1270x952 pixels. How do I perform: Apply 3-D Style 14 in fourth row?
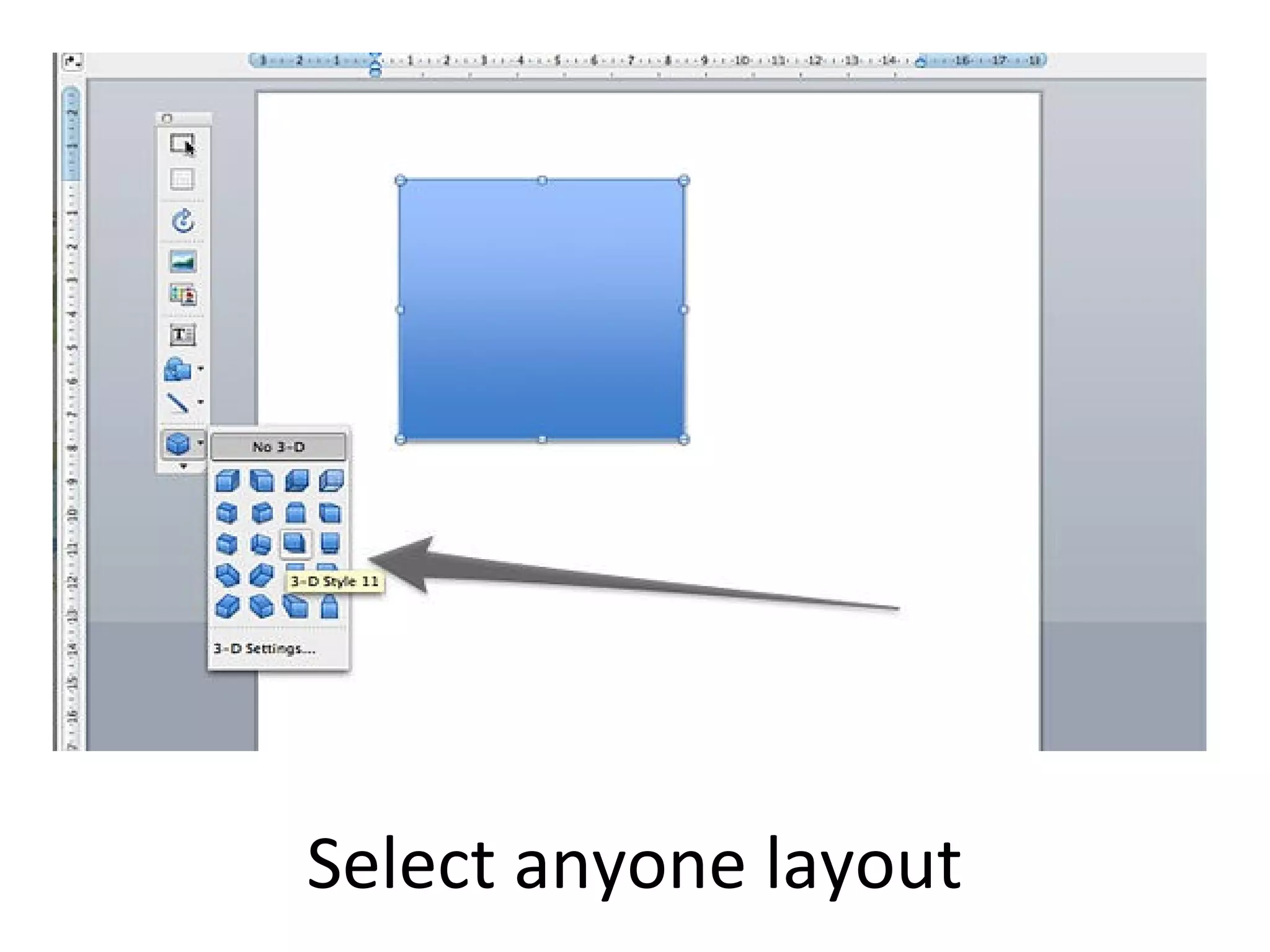[x=262, y=576]
